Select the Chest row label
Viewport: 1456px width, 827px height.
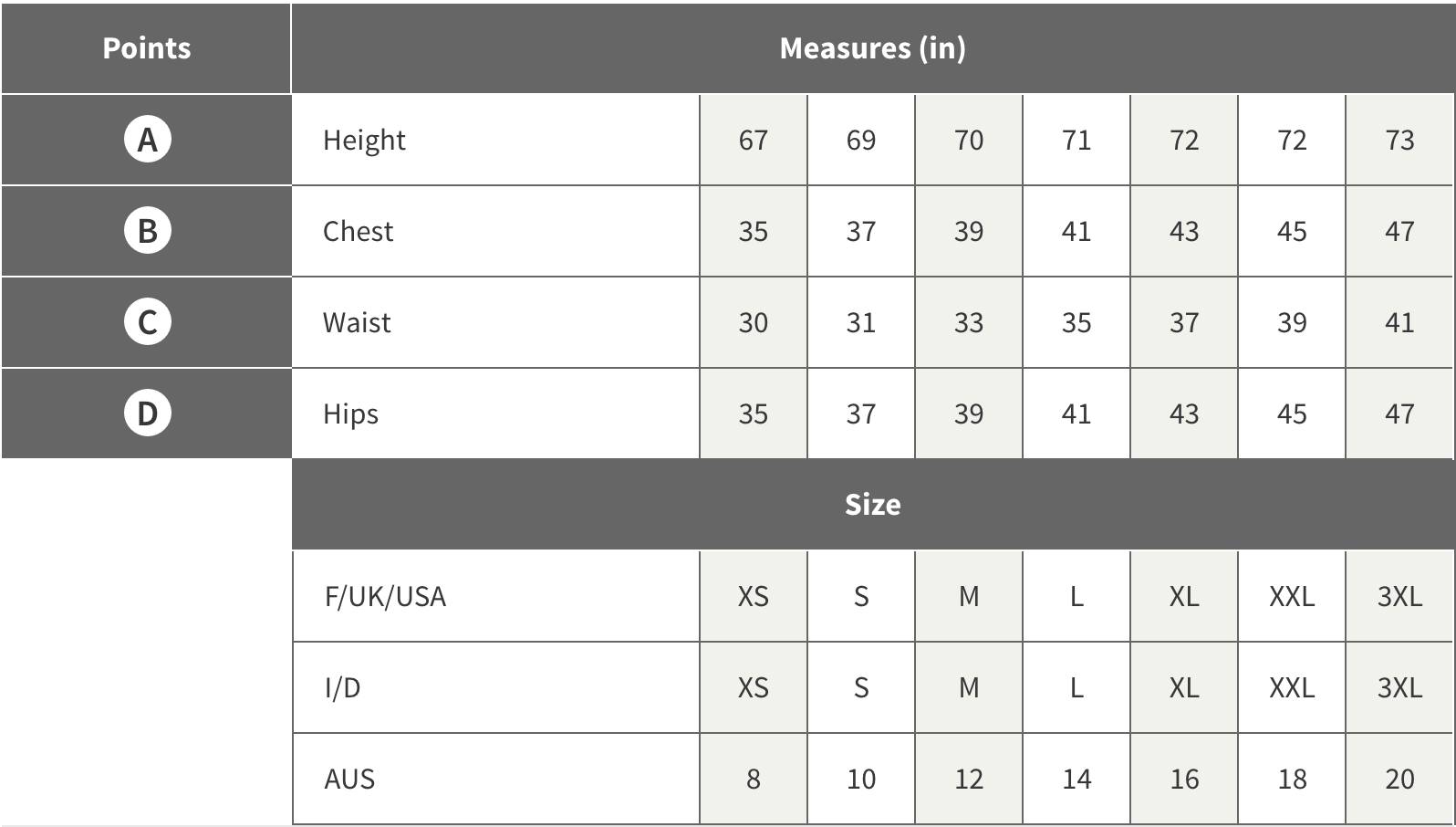[358, 231]
